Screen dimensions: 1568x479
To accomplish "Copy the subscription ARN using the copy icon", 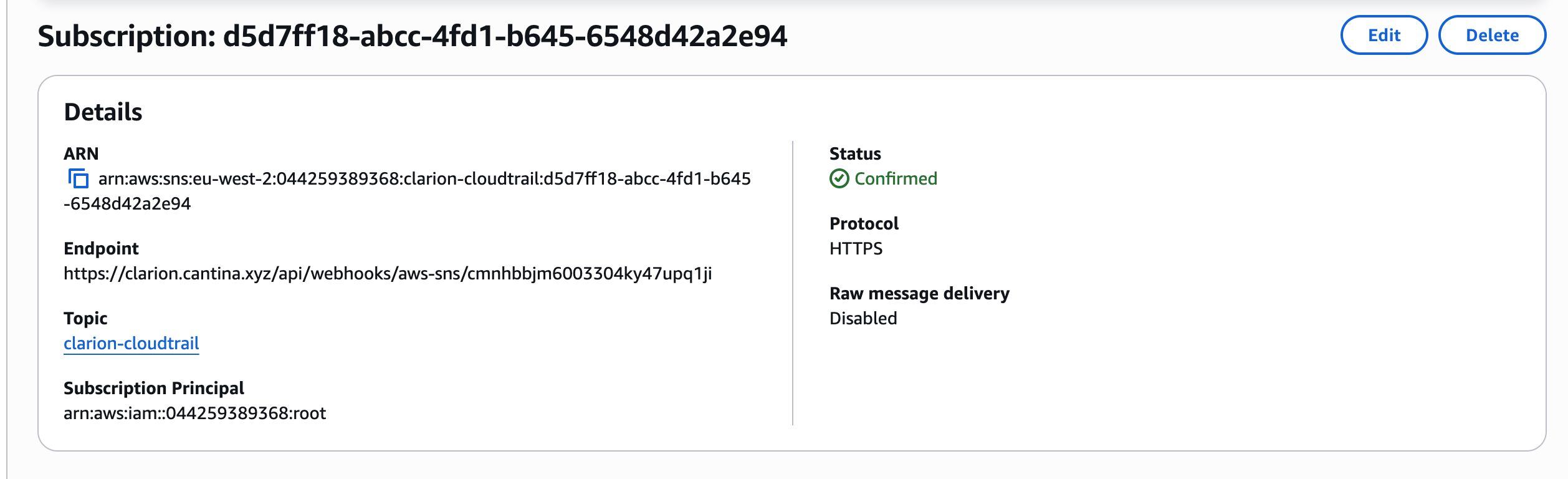I will click(x=78, y=178).
